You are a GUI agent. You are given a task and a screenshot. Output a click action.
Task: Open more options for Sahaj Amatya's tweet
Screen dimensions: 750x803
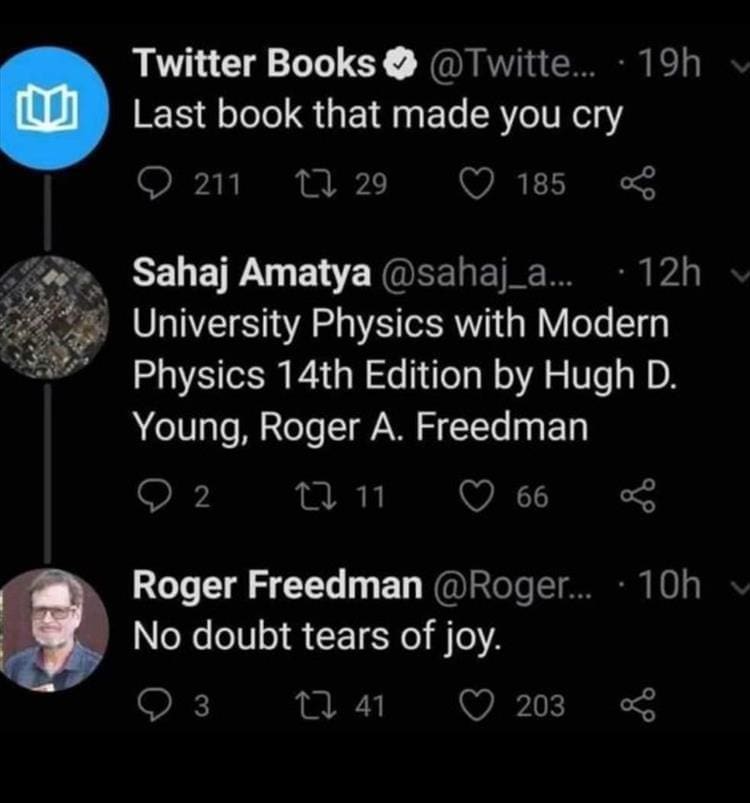738,273
